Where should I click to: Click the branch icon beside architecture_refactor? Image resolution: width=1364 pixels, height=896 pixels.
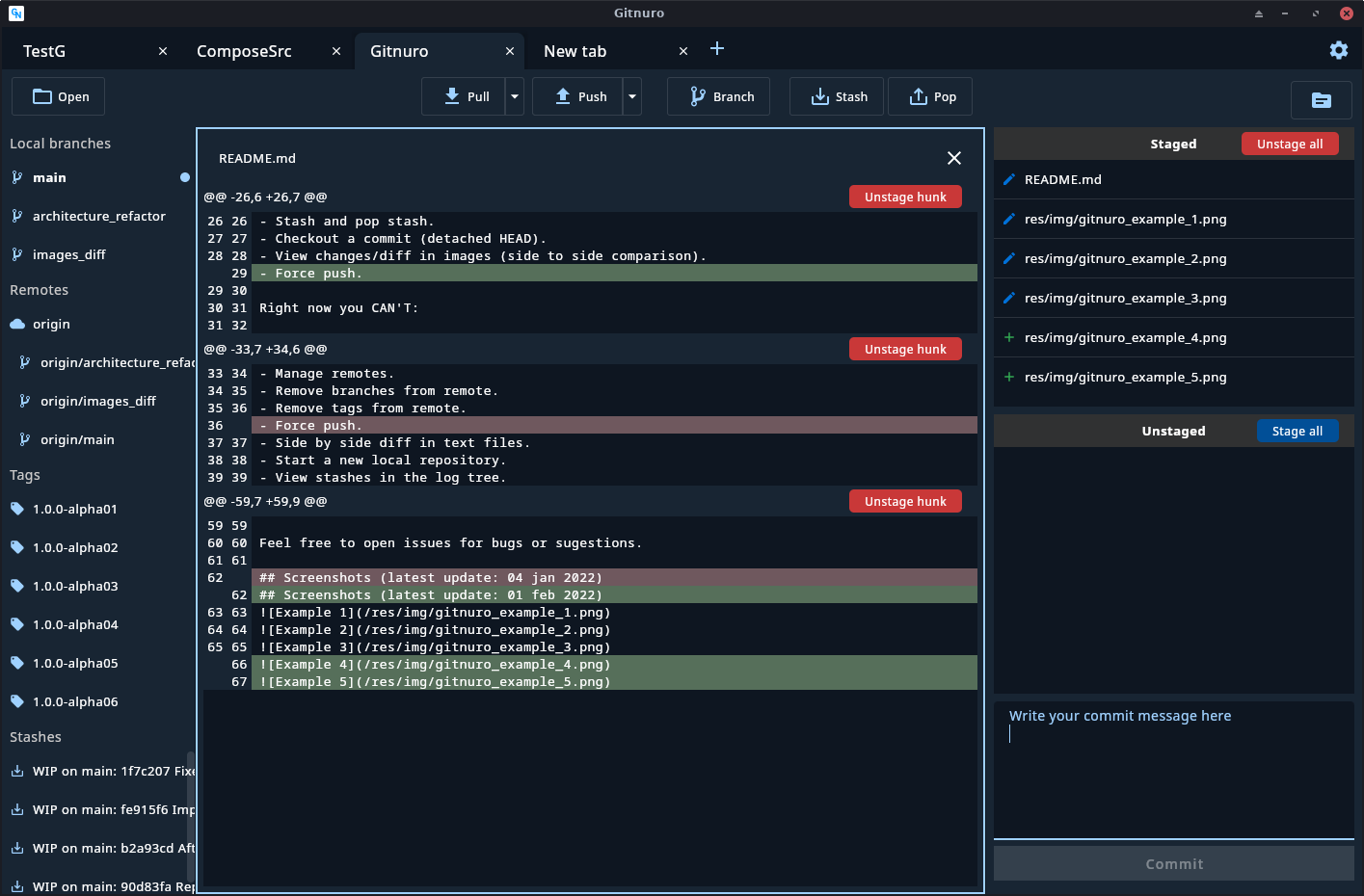16,216
